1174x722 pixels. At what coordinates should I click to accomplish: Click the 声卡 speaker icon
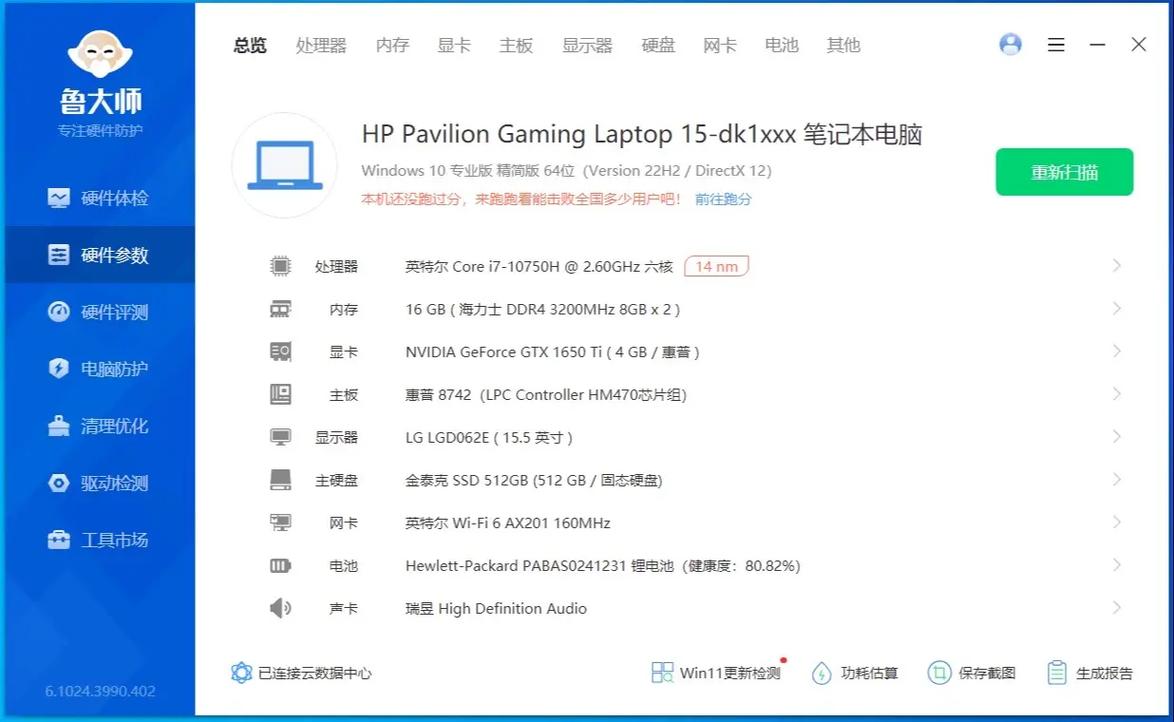point(281,608)
